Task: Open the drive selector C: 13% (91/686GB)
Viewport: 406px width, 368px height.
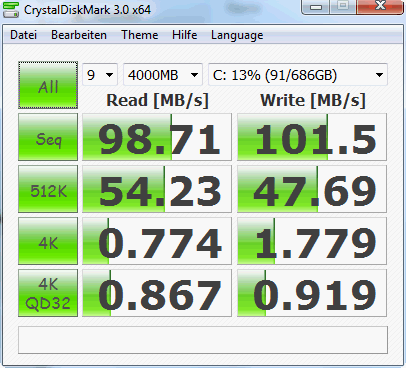Action: point(298,75)
